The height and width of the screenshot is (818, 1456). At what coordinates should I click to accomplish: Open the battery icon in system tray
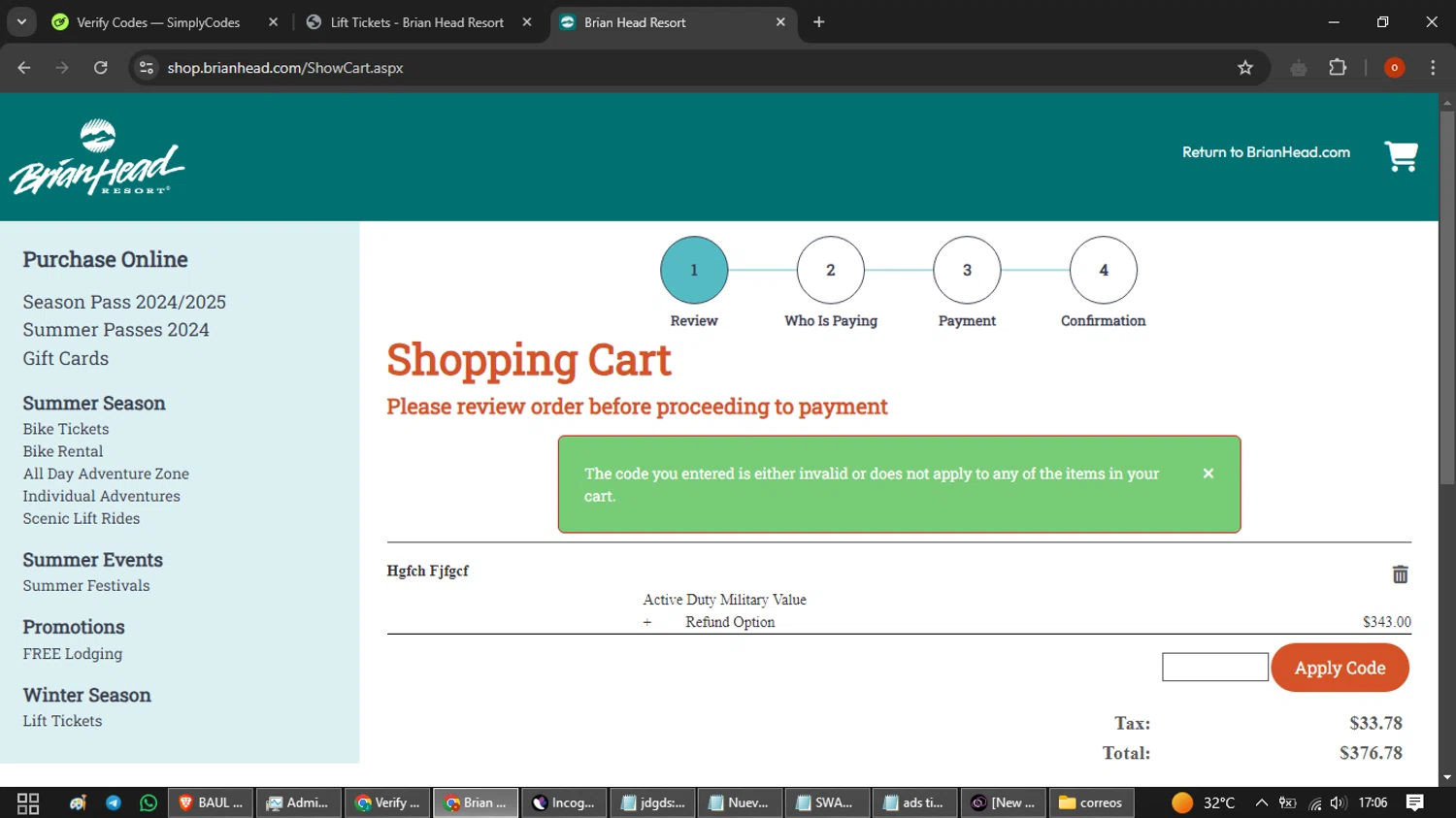[1288, 802]
